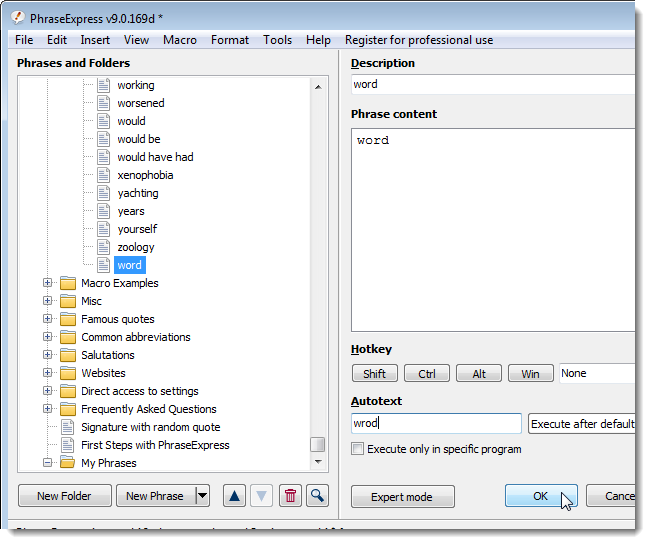Select the worsened phrase
This screenshot has height=544, width=650.
(141, 103)
